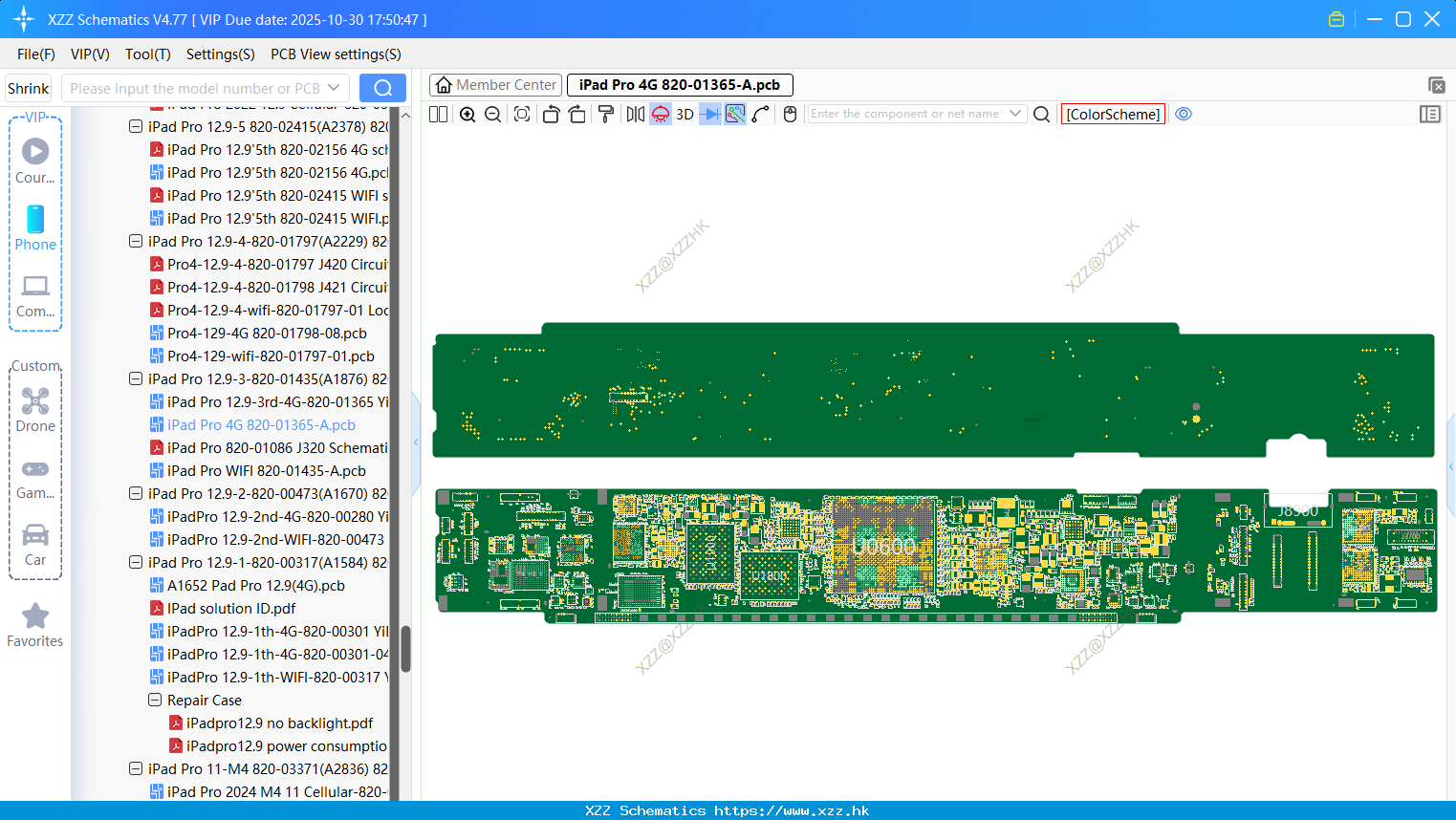Viewport: 1456px width, 820px height.
Task: Switch to the 3D board view
Action: click(x=685, y=114)
